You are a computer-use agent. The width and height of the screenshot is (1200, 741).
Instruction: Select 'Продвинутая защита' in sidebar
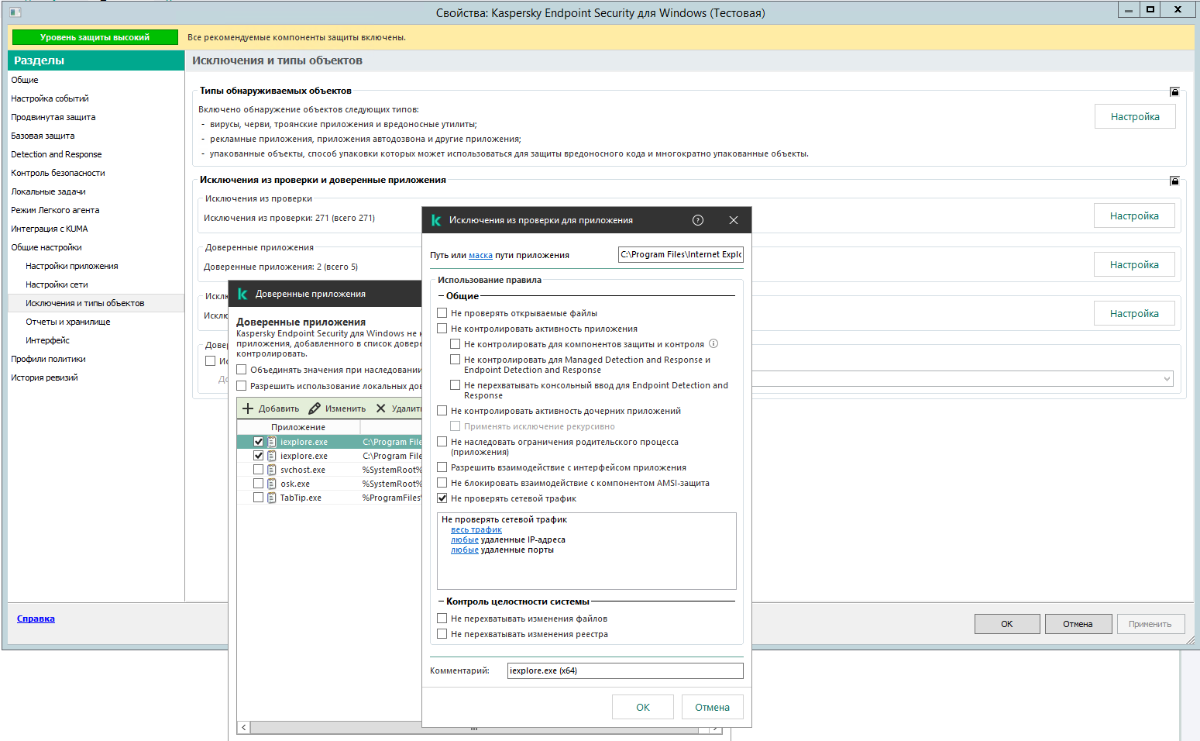point(53,117)
